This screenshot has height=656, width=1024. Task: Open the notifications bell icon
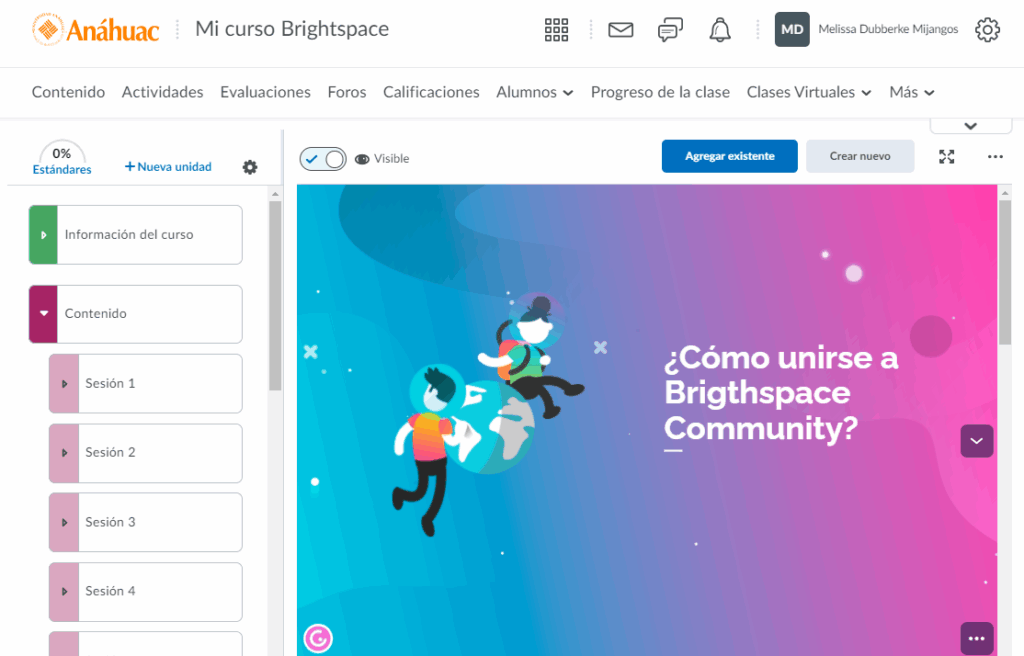720,30
